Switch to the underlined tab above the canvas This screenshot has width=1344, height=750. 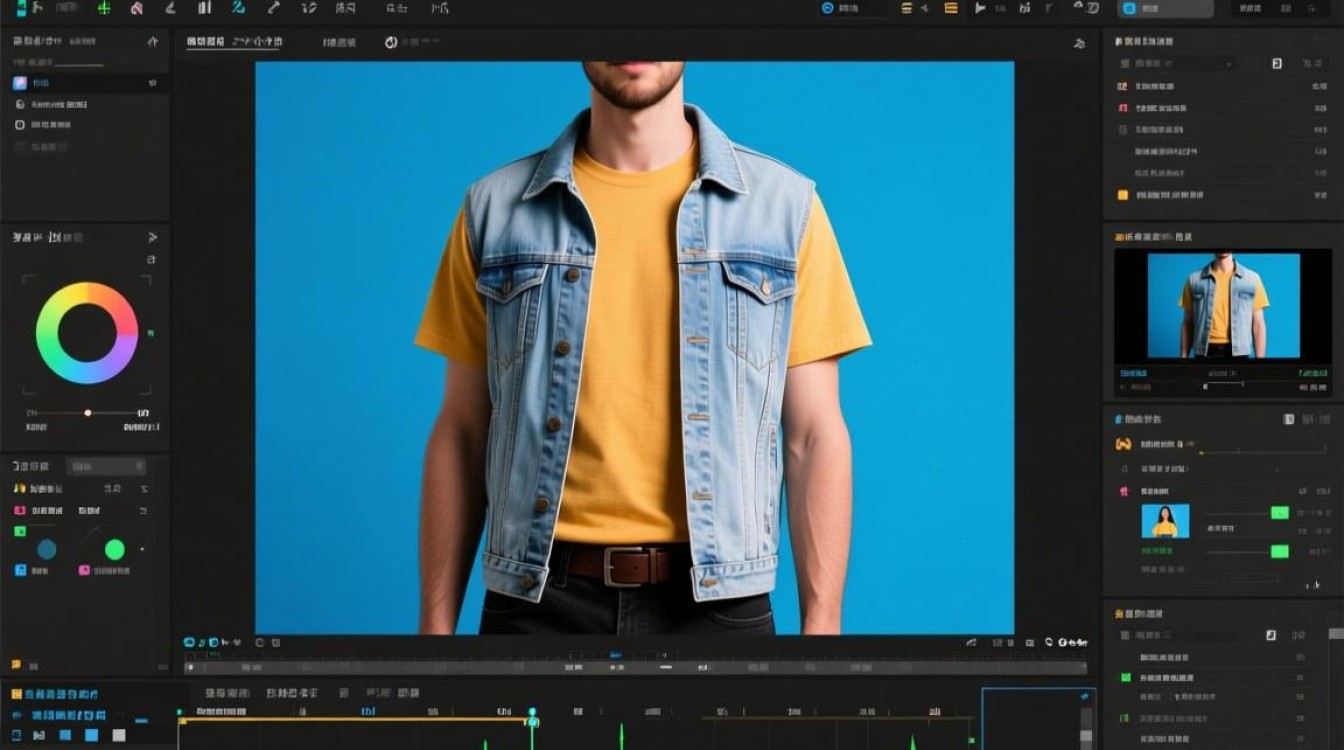[x=234, y=43]
